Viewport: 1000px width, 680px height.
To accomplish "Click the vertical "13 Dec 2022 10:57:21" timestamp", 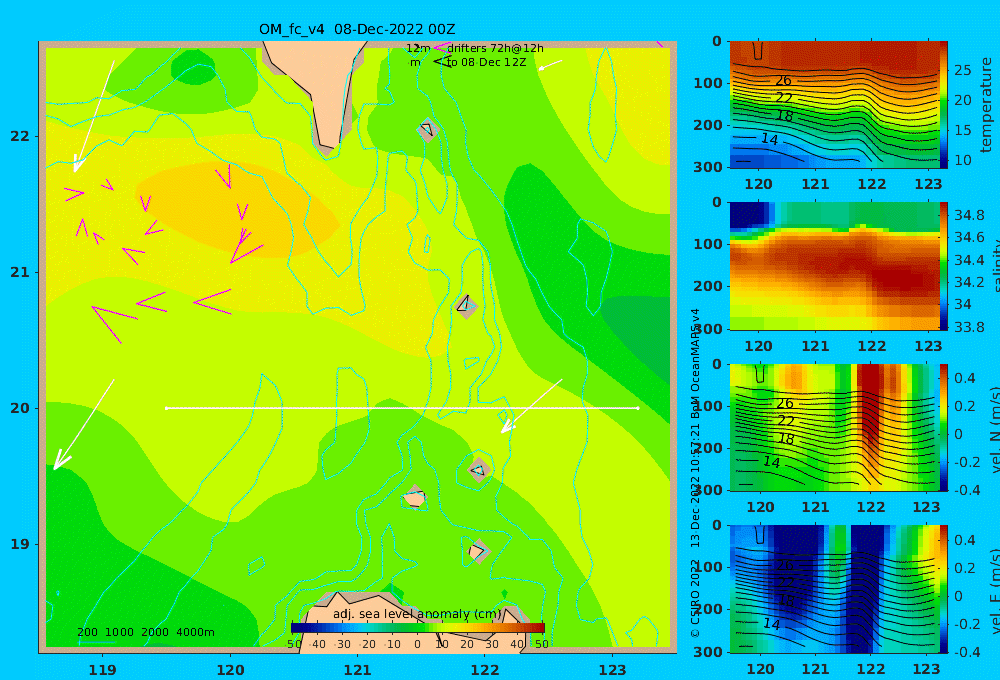I will coord(695,487).
